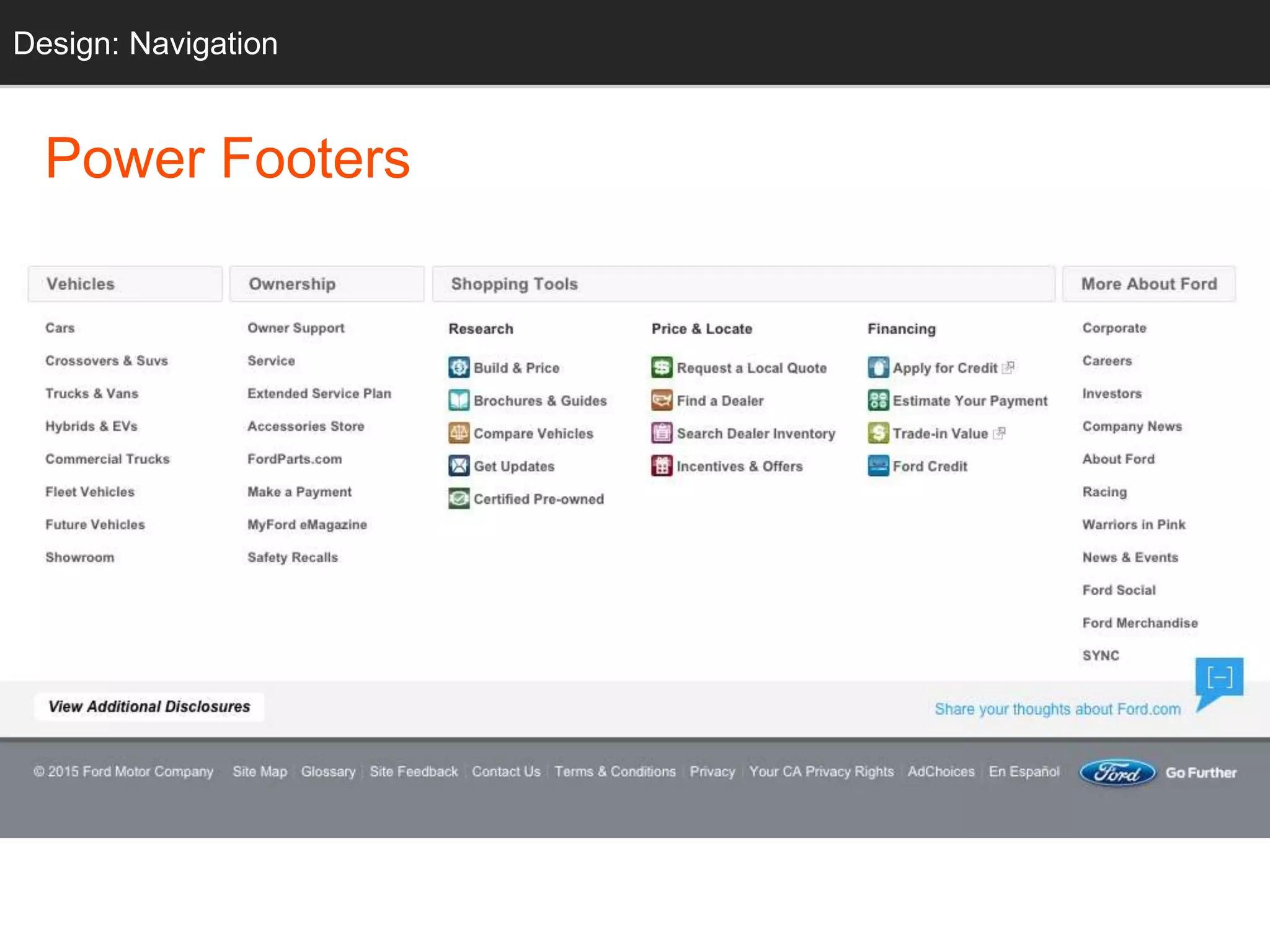Click the Incentives & Offers gift icon
Image resolution: width=1270 pixels, height=952 pixels.
(x=662, y=466)
